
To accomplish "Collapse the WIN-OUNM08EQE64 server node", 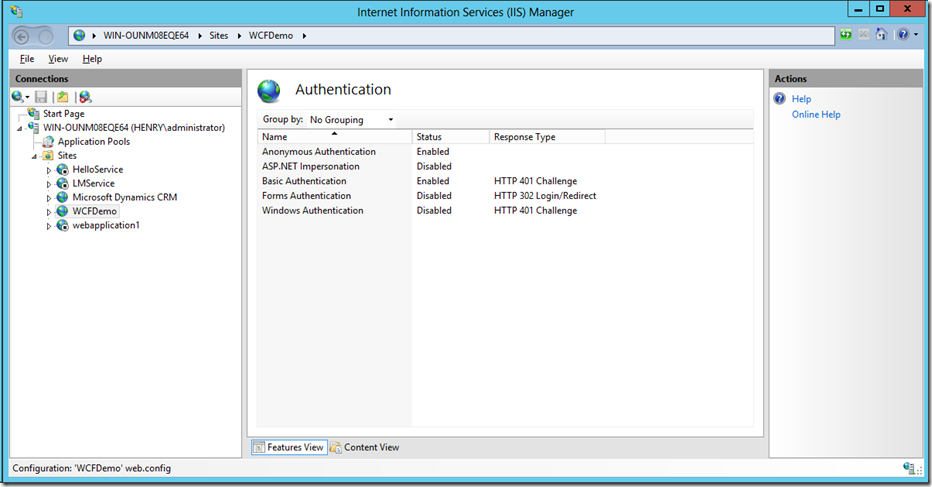I will point(20,128).
